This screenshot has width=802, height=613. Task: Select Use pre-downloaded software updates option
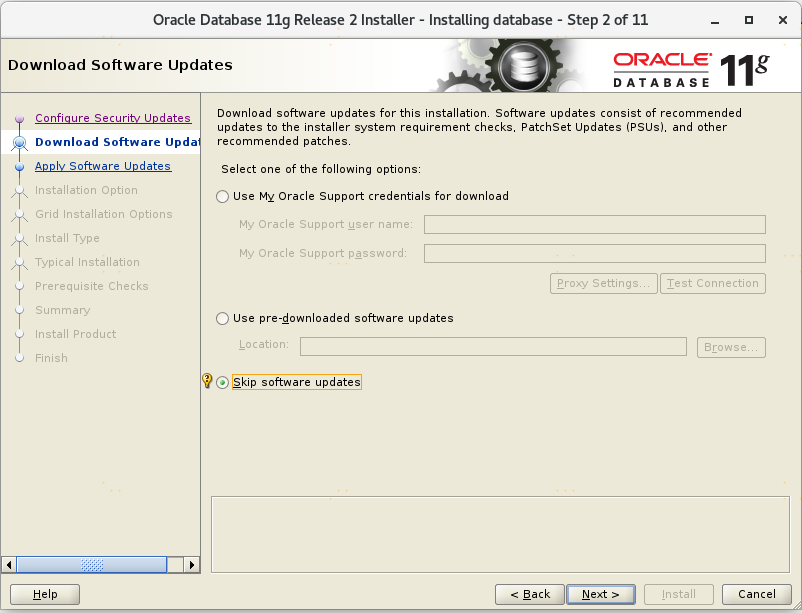click(223, 318)
